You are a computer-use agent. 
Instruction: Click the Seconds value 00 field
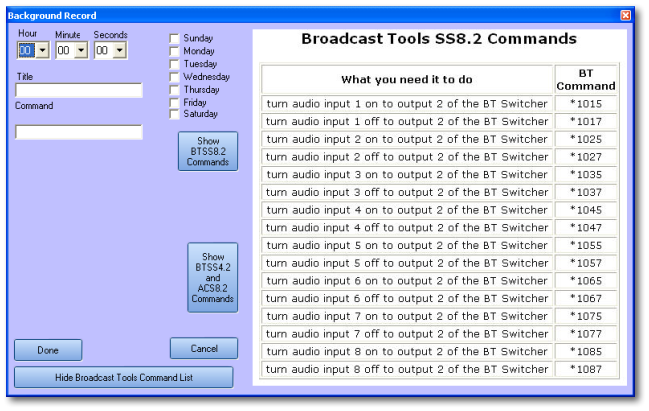pyautogui.click(x=104, y=50)
